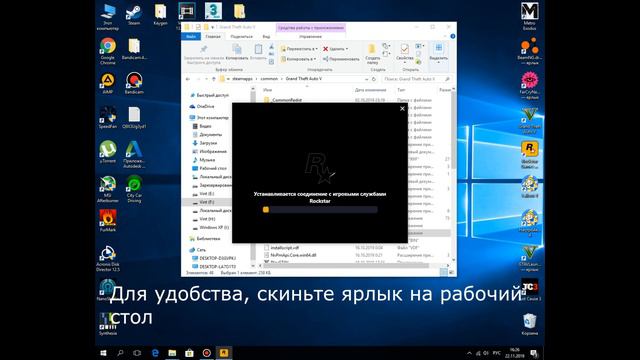
Task: Open FurMark desktop shortcut
Action: coord(108,221)
